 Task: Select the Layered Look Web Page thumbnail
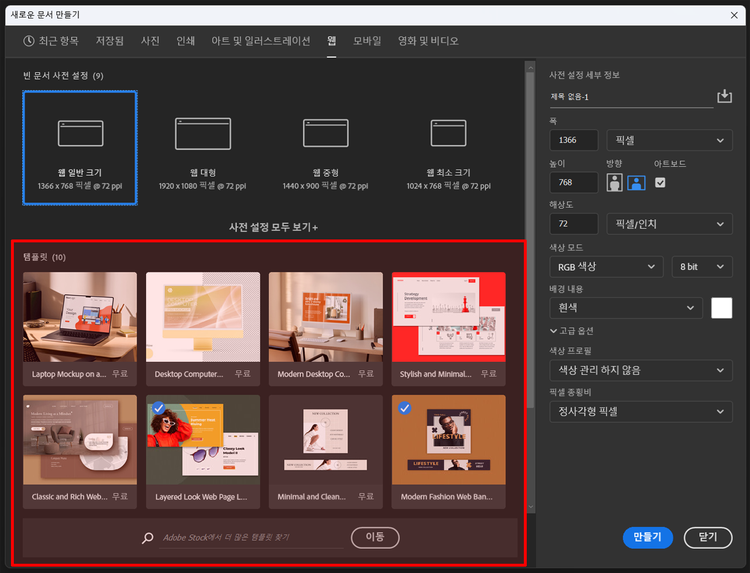click(203, 440)
